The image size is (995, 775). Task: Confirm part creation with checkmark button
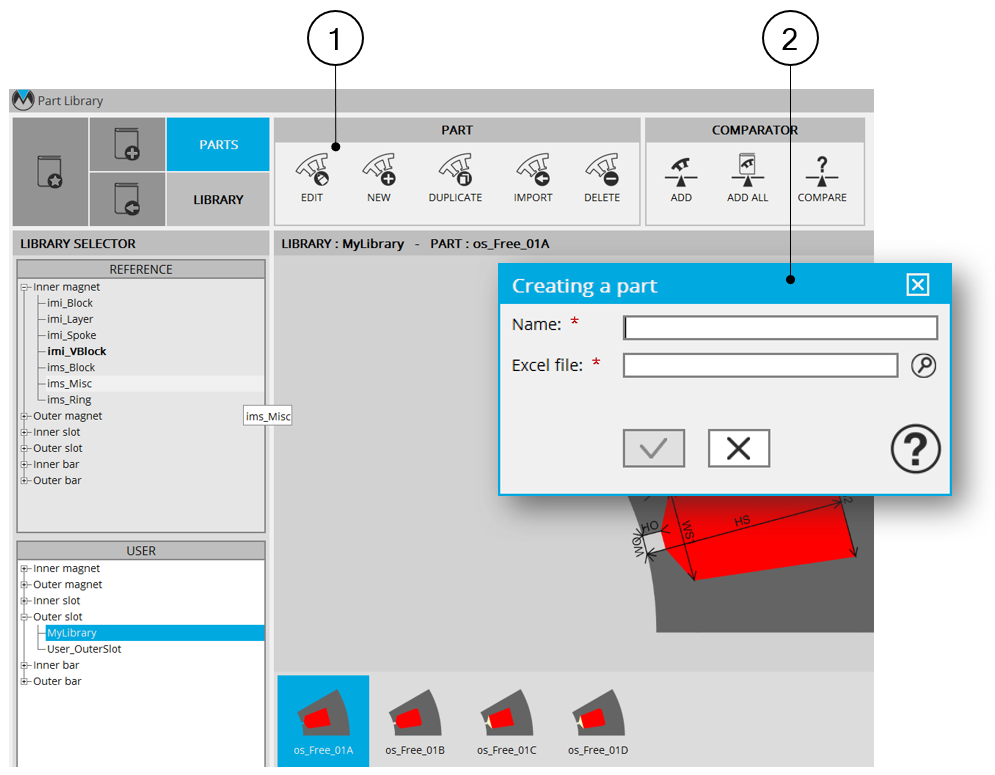(654, 449)
